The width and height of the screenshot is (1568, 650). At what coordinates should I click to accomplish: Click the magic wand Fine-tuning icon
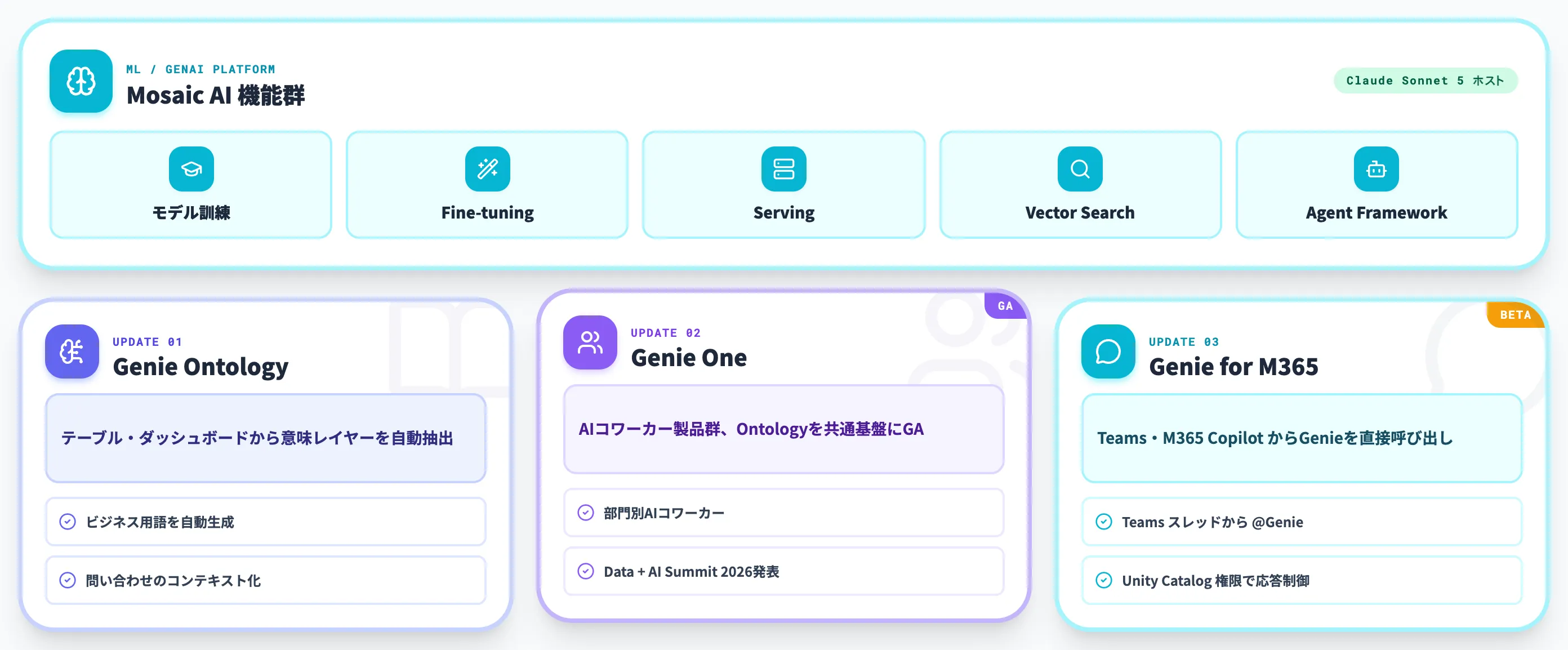click(x=488, y=168)
